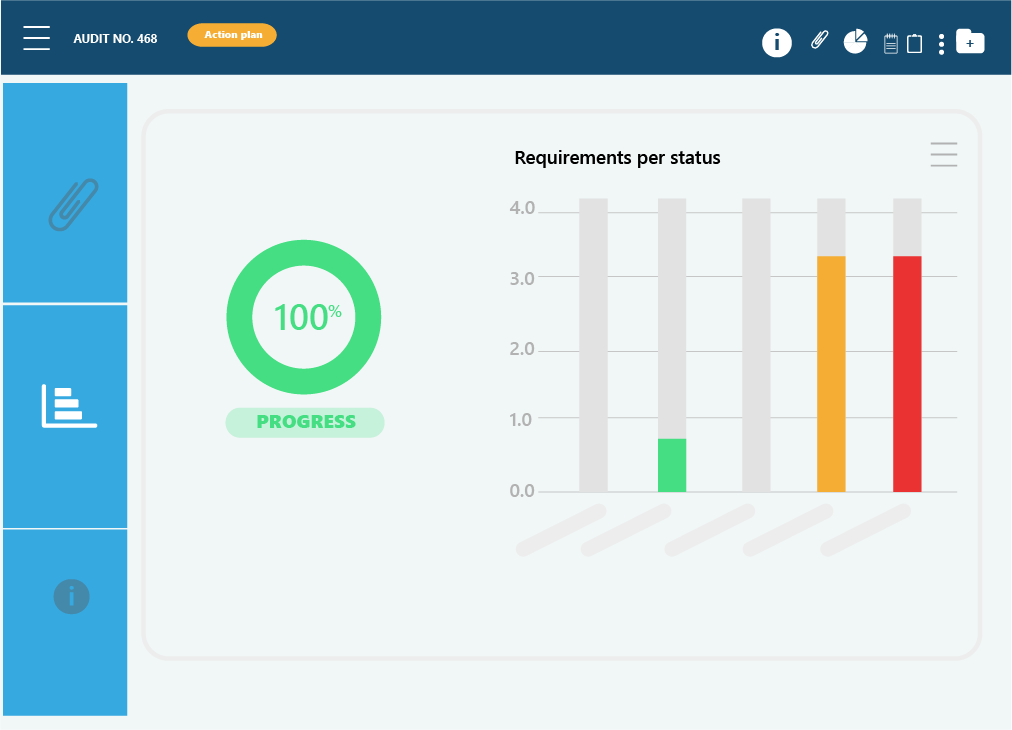Image resolution: width=1012 pixels, height=730 pixels.
Task: Click the Requirements per status chart title
Action: 617,158
